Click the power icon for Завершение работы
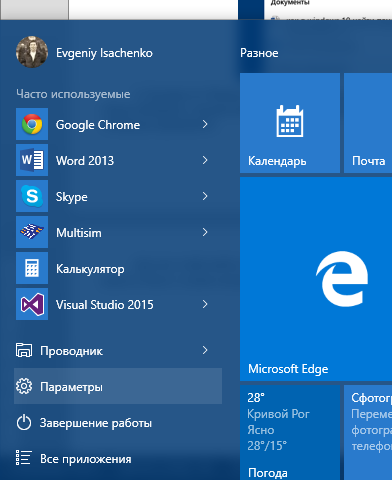392x480 pixels. pyautogui.click(x=24, y=423)
